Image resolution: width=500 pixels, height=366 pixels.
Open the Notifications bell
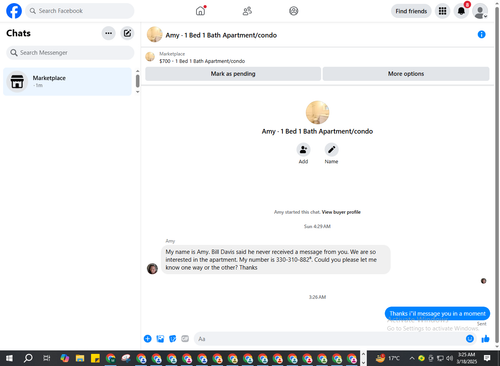[461, 11]
